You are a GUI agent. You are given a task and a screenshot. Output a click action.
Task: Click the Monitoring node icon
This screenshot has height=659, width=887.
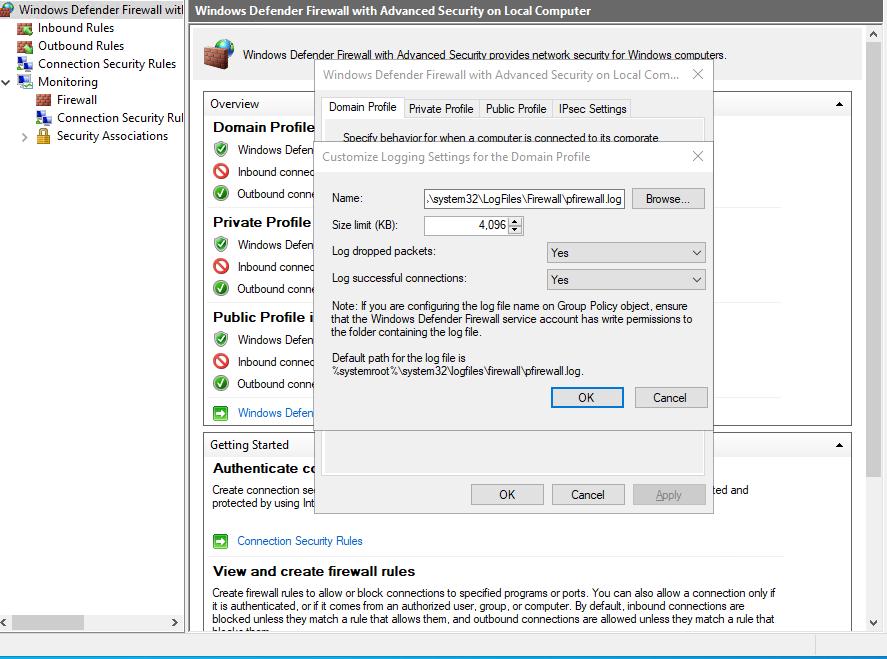click(x=25, y=82)
